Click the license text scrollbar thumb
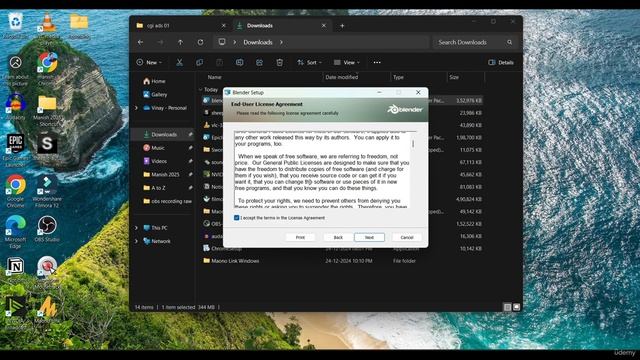Image resolution: width=640 pixels, height=360 pixels. pos(413,144)
